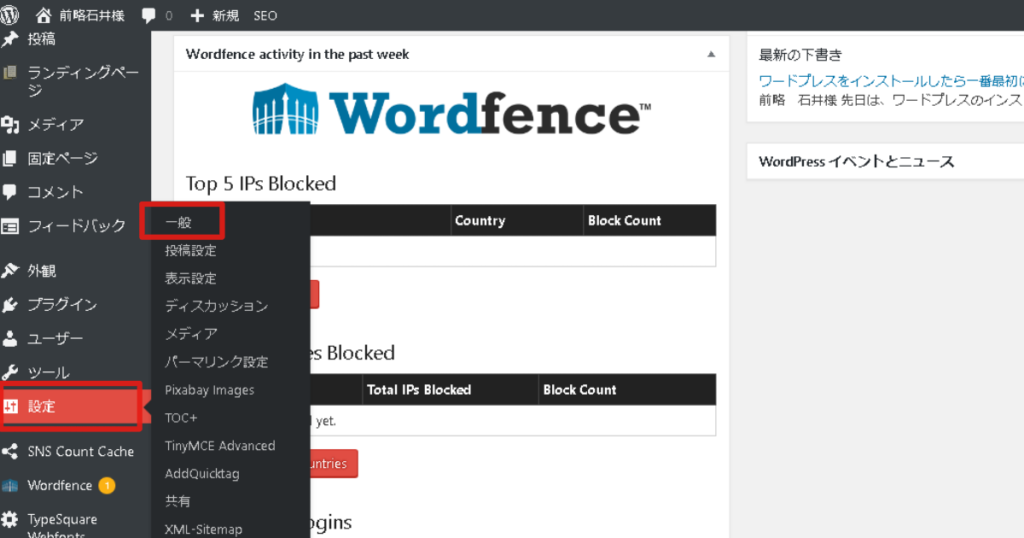Screen dimensions: 1024x538
Task: Open Wordfence menu in the sidebar
Action: 59,485
